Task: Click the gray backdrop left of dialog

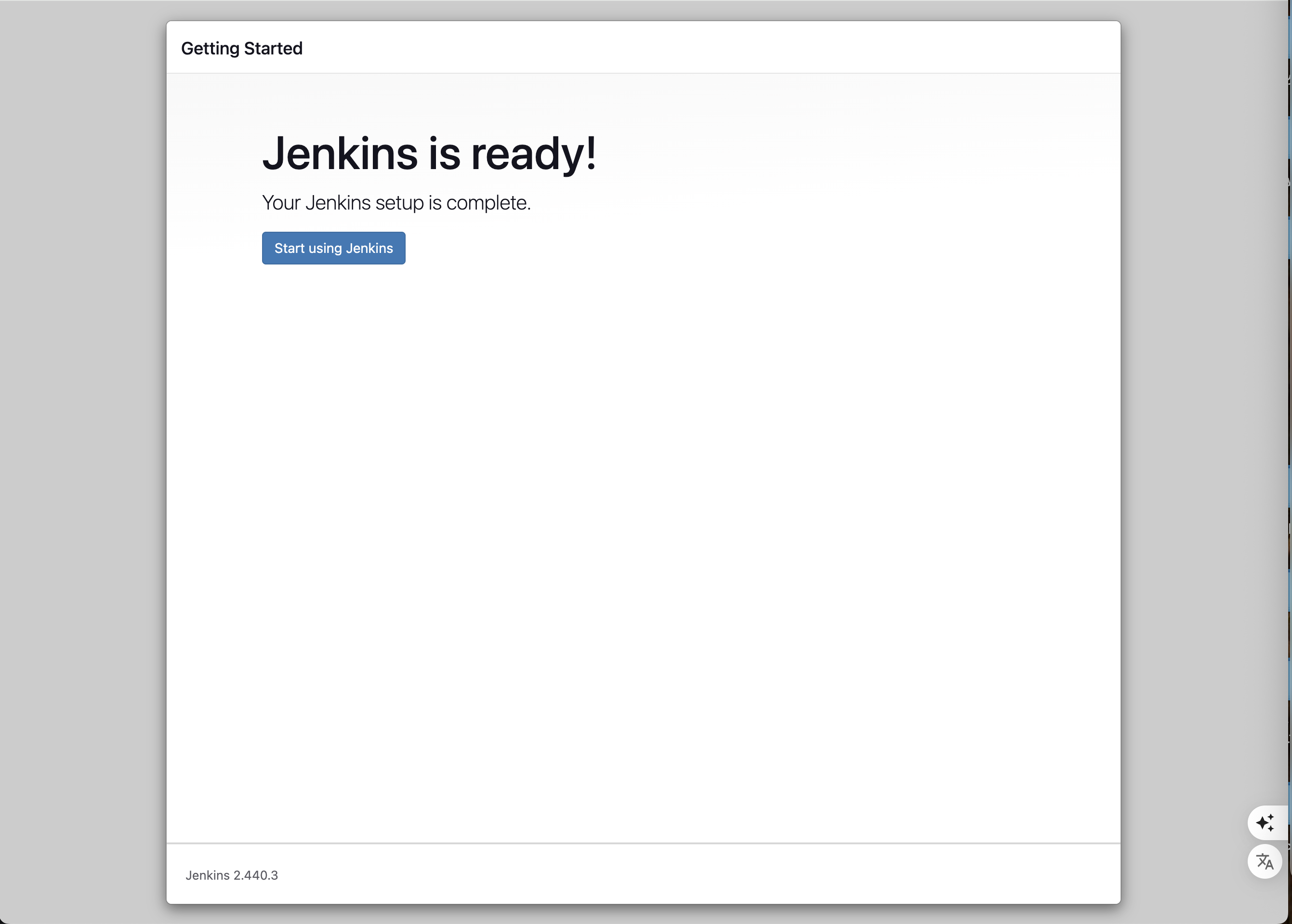Action: pyautogui.click(x=82, y=455)
